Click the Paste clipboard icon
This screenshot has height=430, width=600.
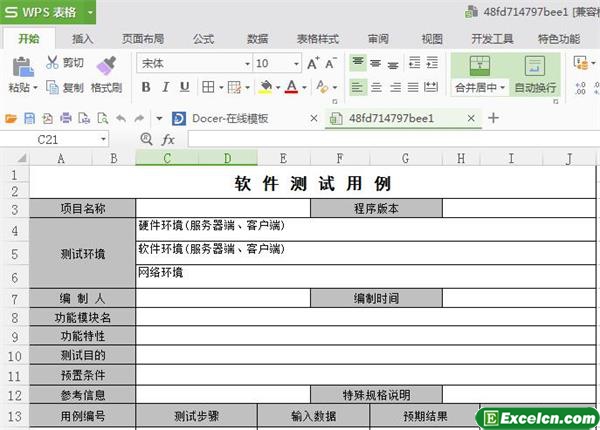[x=23, y=67]
